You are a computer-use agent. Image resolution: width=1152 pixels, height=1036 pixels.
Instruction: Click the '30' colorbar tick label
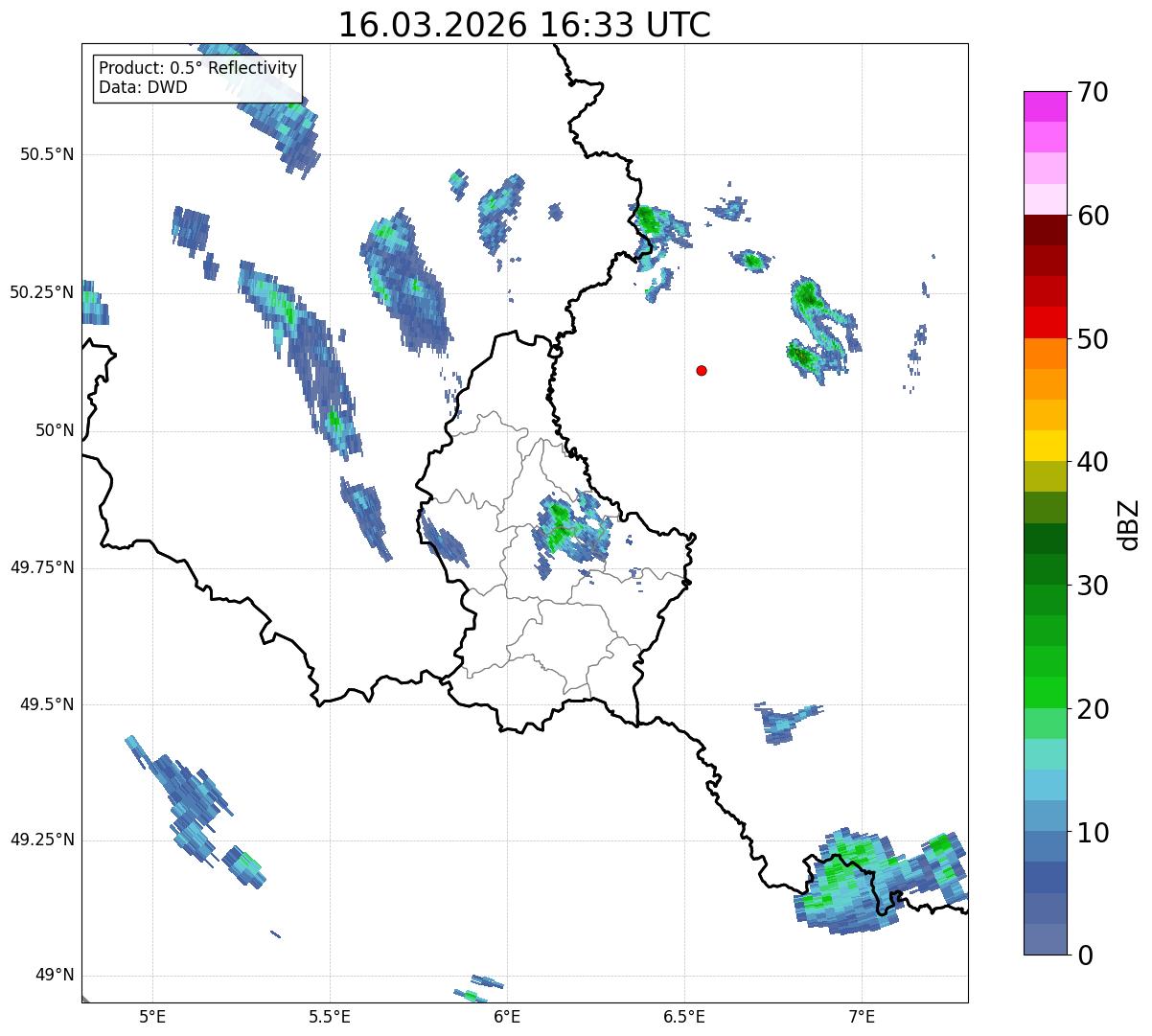coord(1092,586)
